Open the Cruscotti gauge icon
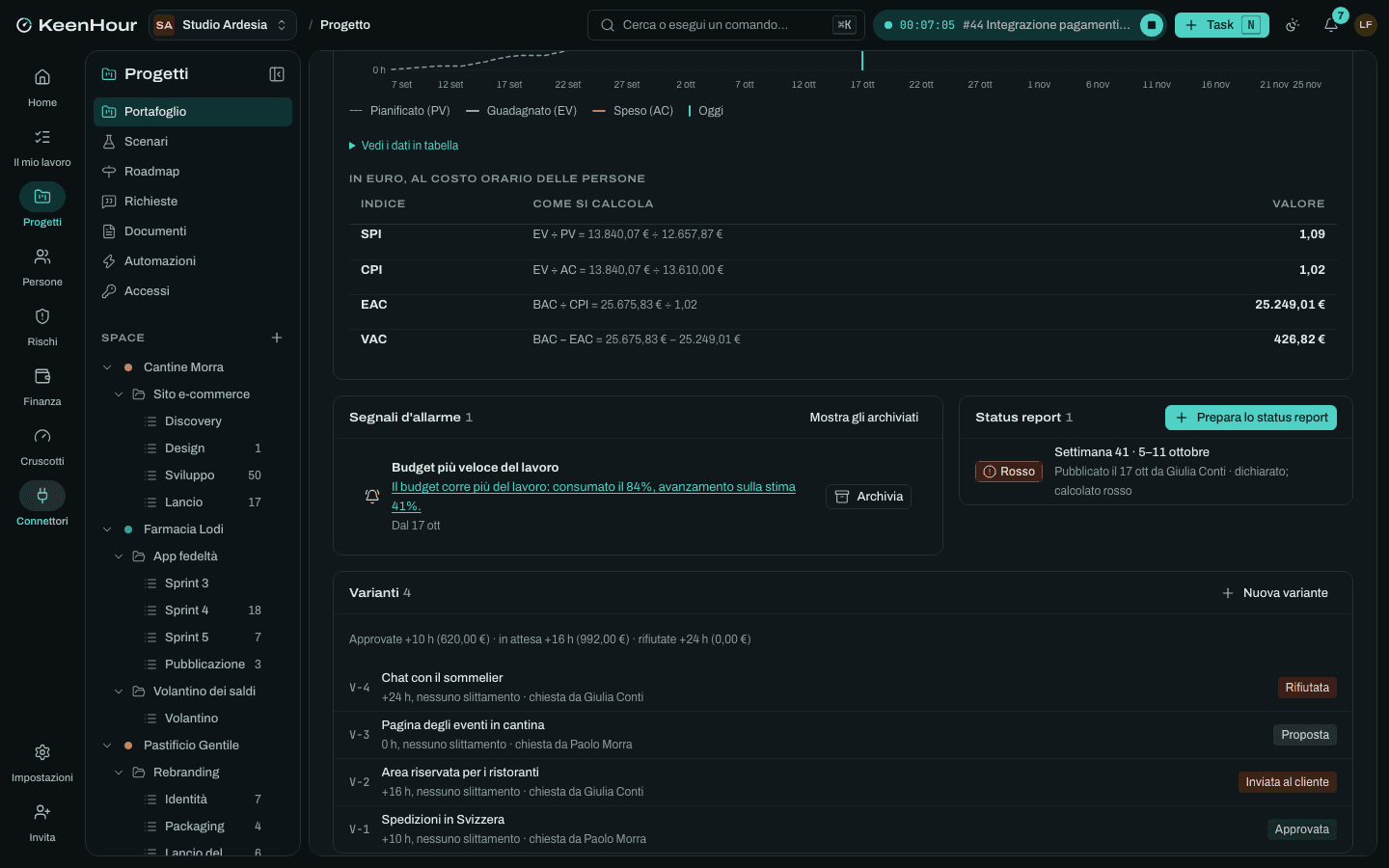This screenshot has width=1389, height=868. 42,436
